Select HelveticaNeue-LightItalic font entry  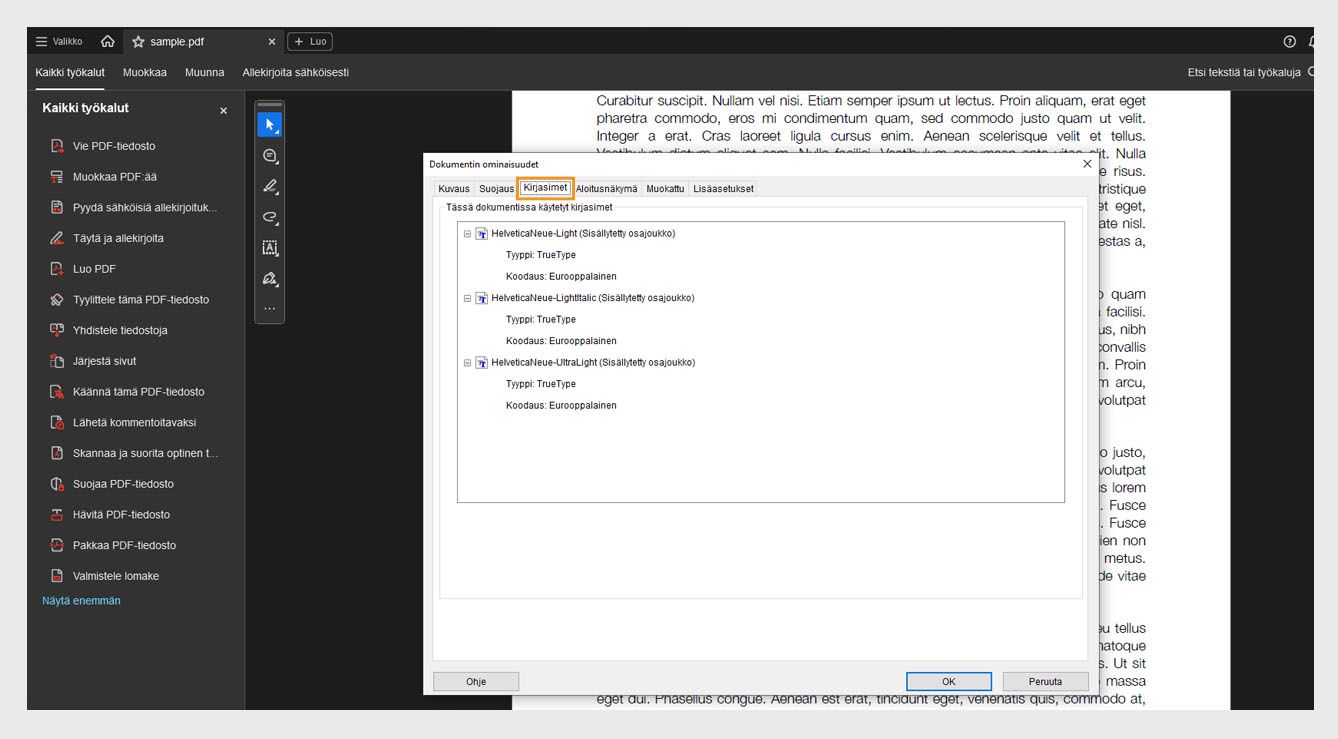point(592,298)
